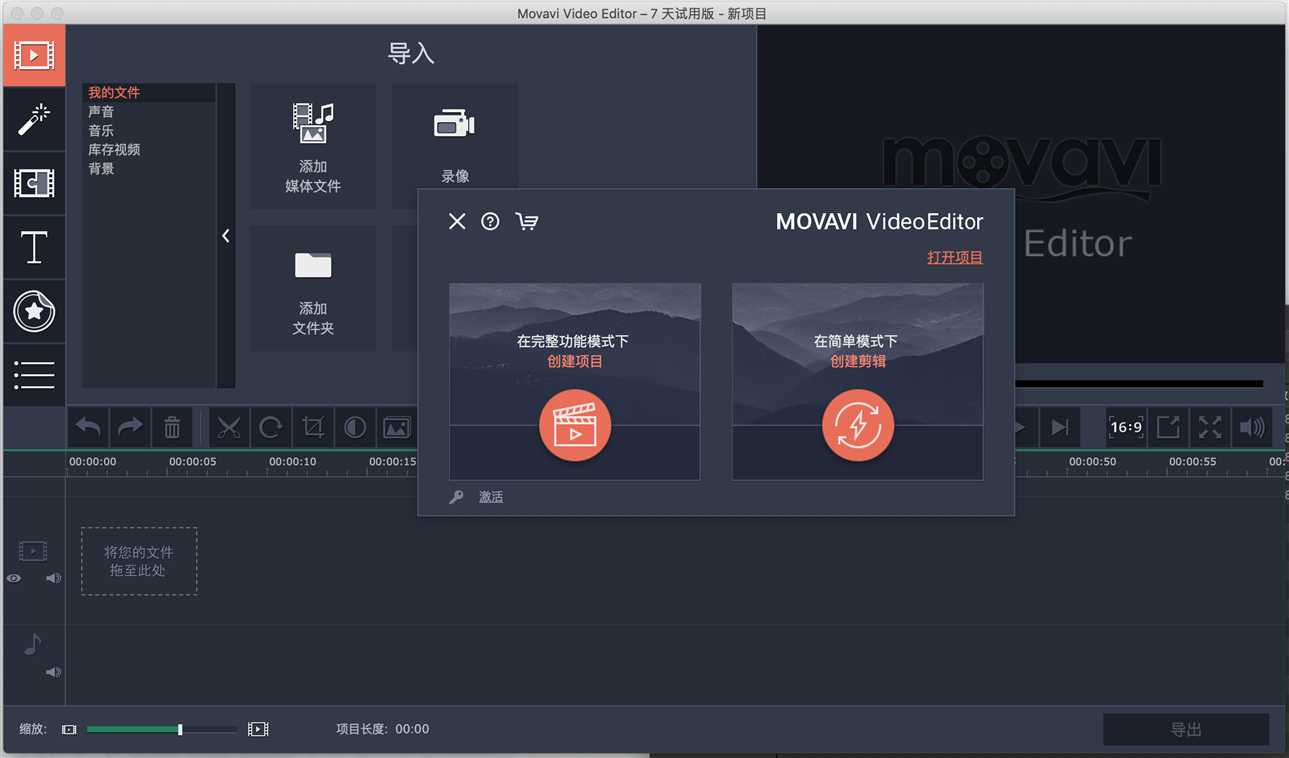The image size is (1289, 758).
Task: Click the 00:00:05 timeline ruler mark
Action: (193, 462)
